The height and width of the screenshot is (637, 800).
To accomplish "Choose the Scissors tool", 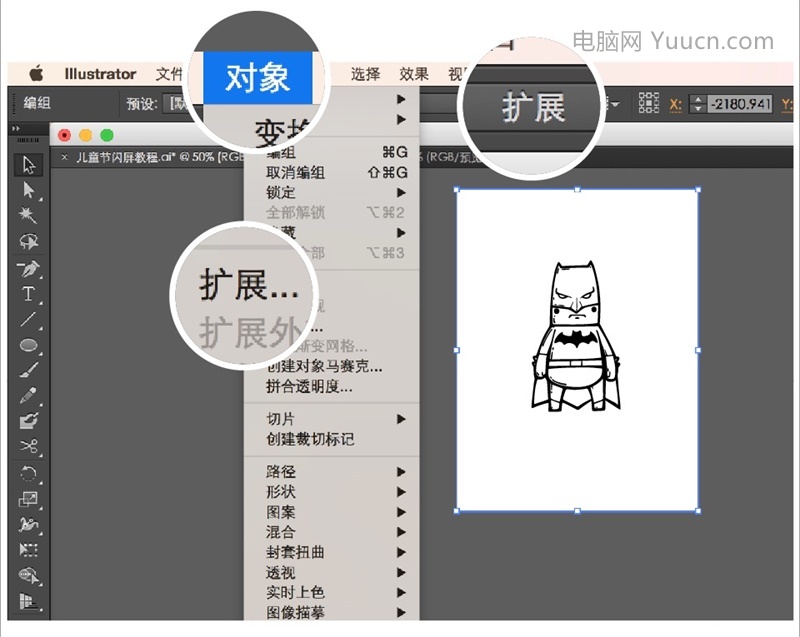I will coord(29,446).
